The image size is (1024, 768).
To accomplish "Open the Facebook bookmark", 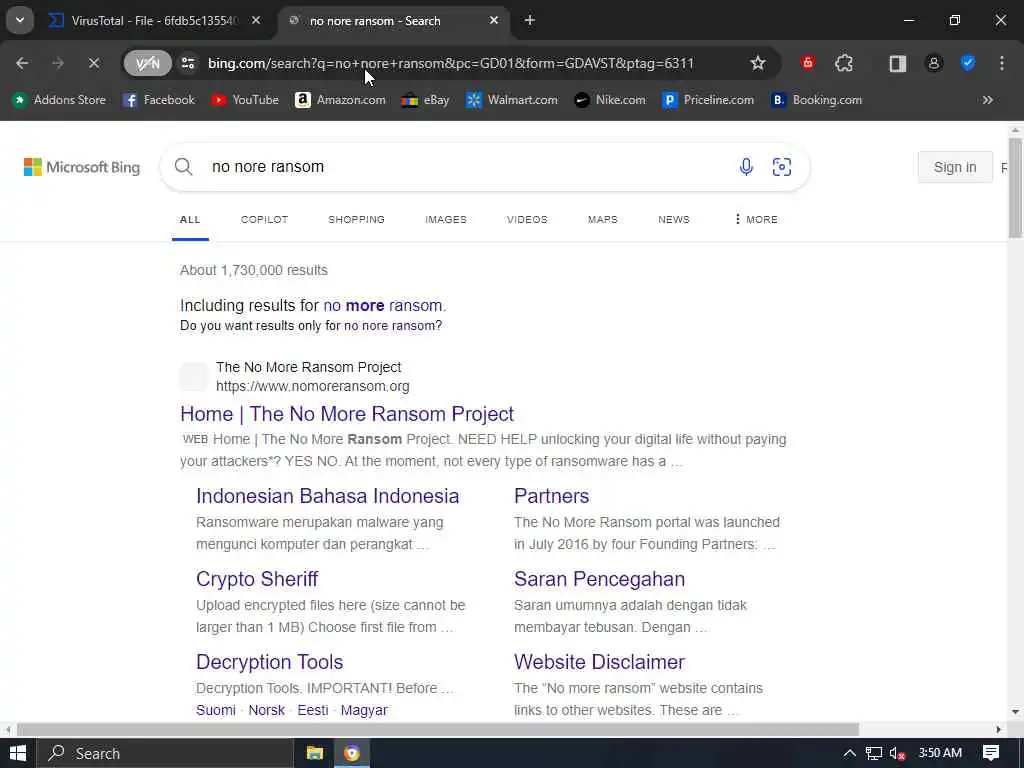I will pos(159,100).
